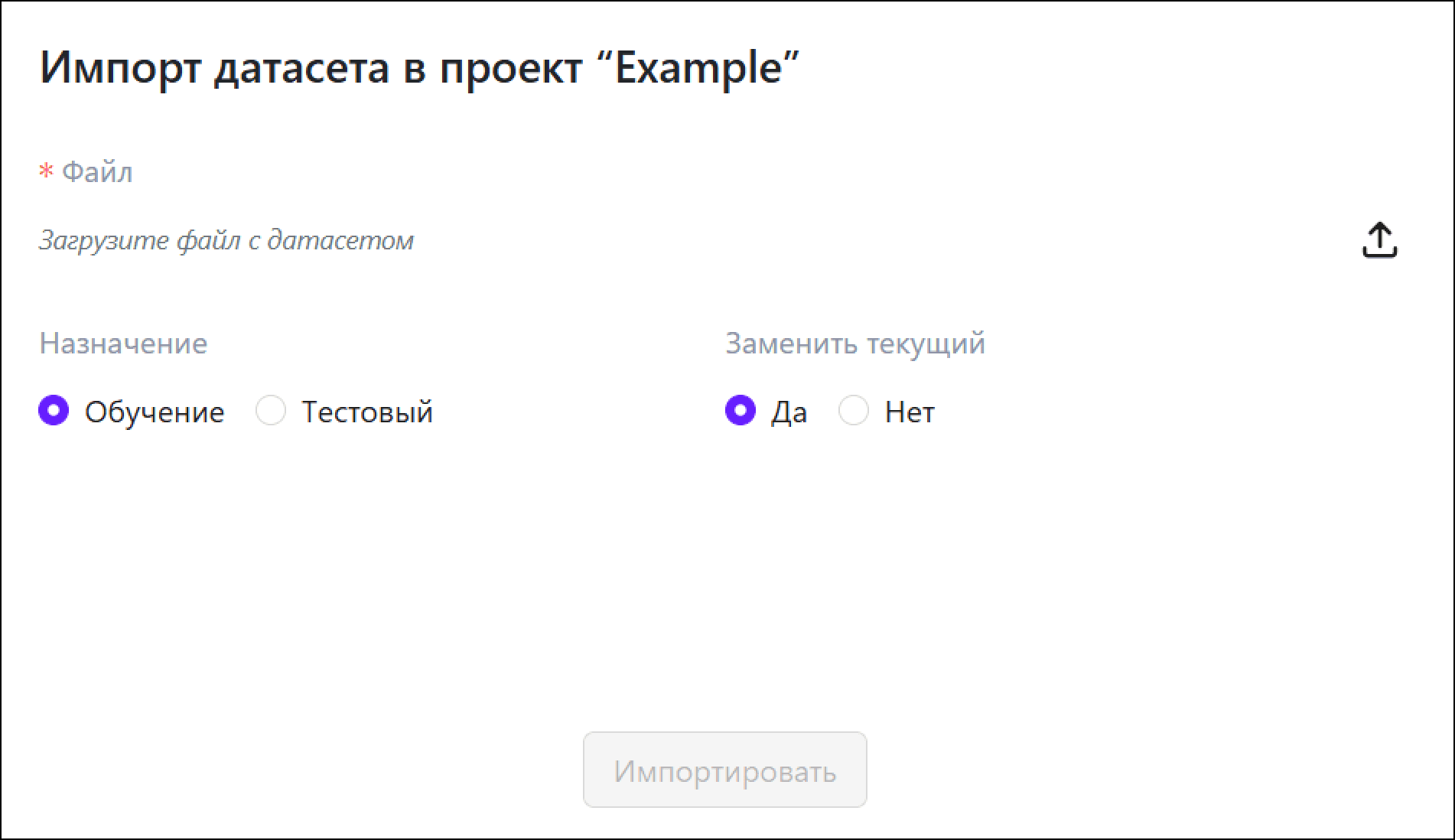Click the upload file icon
This screenshot has height=840, width=1455.
[x=1379, y=240]
